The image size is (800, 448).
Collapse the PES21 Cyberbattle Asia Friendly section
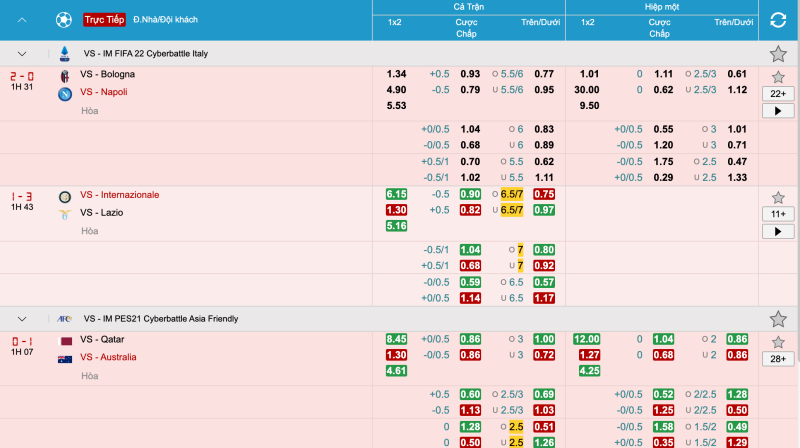(x=22, y=319)
